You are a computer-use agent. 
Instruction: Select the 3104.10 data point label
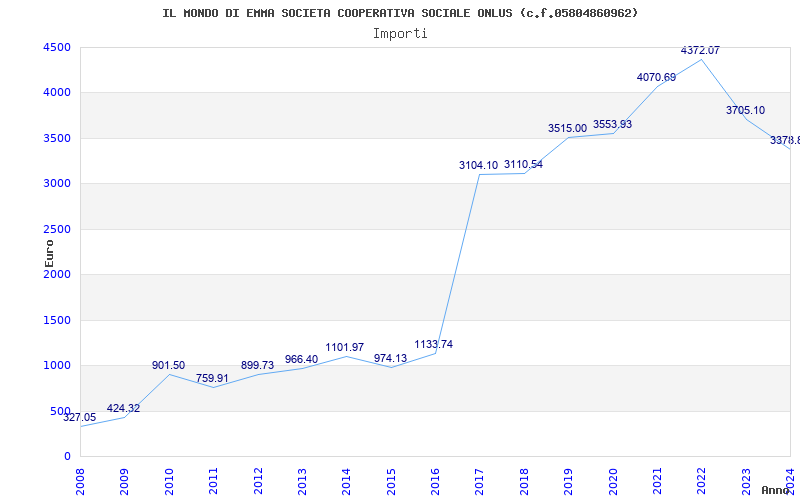pyautogui.click(x=478, y=165)
